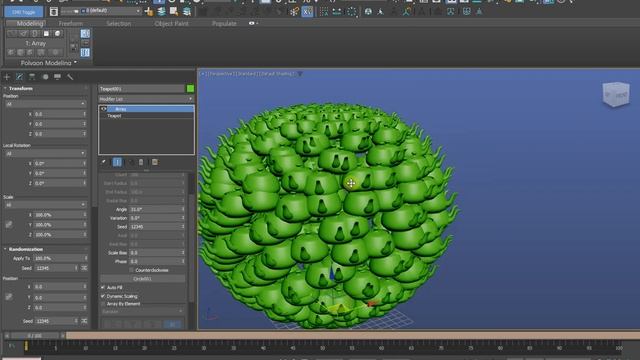Open the Display command panel tab
Image resolution: width=640 pixels, height=360 pixels.
pyautogui.click(x=58, y=77)
